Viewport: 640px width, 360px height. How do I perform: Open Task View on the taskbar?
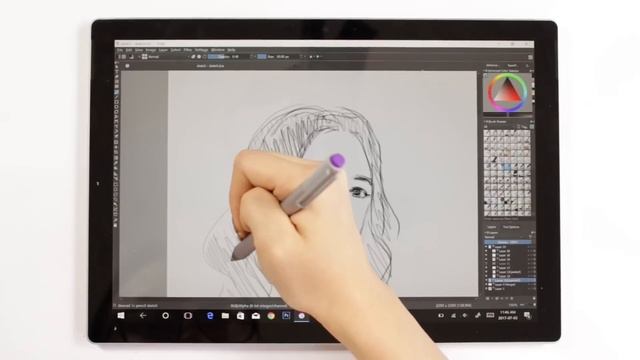point(188,316)
